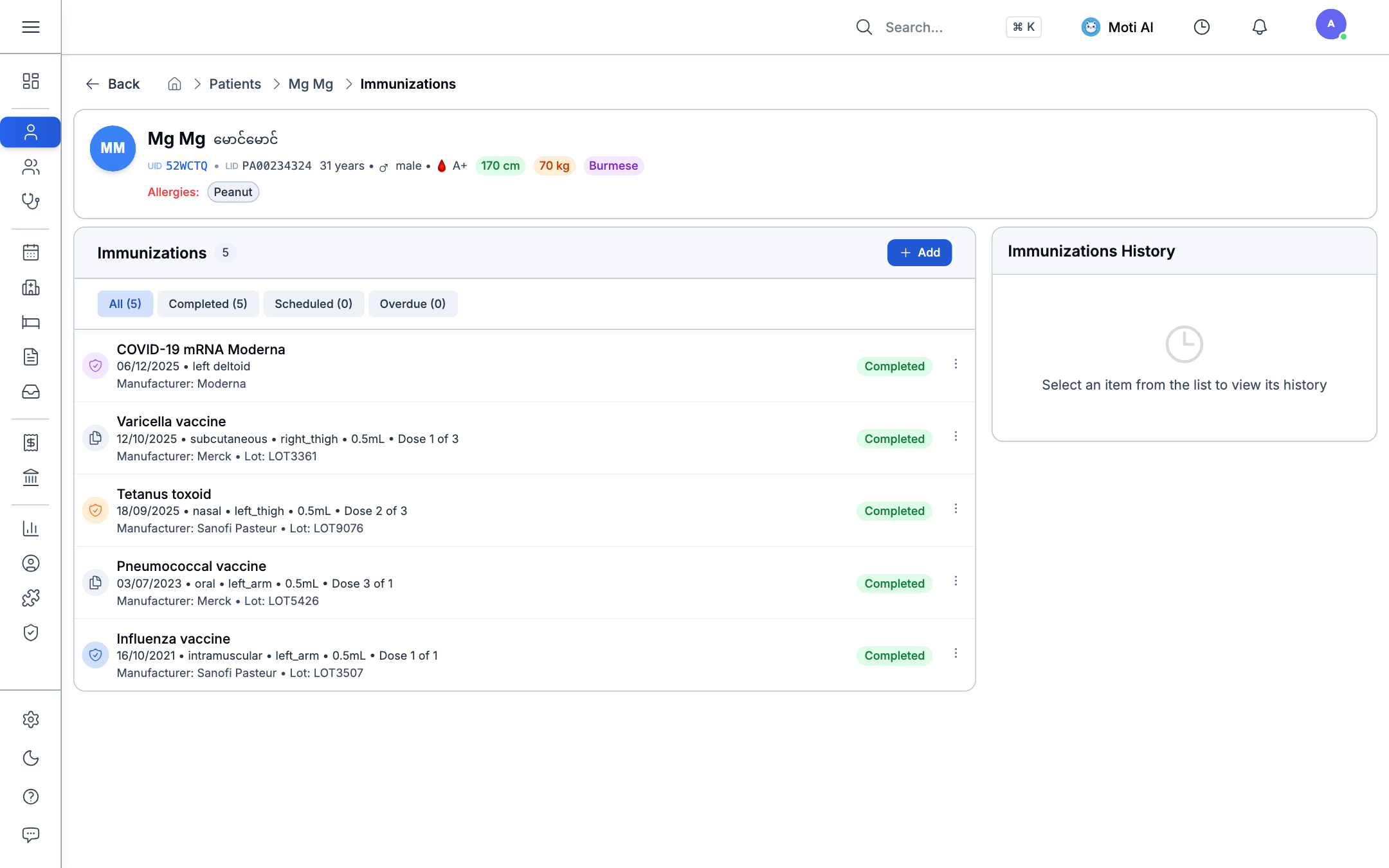Viewport: 1389px width, 868px height.
Task: Open the user avatar menu
Action: (x=1330, y=24)
